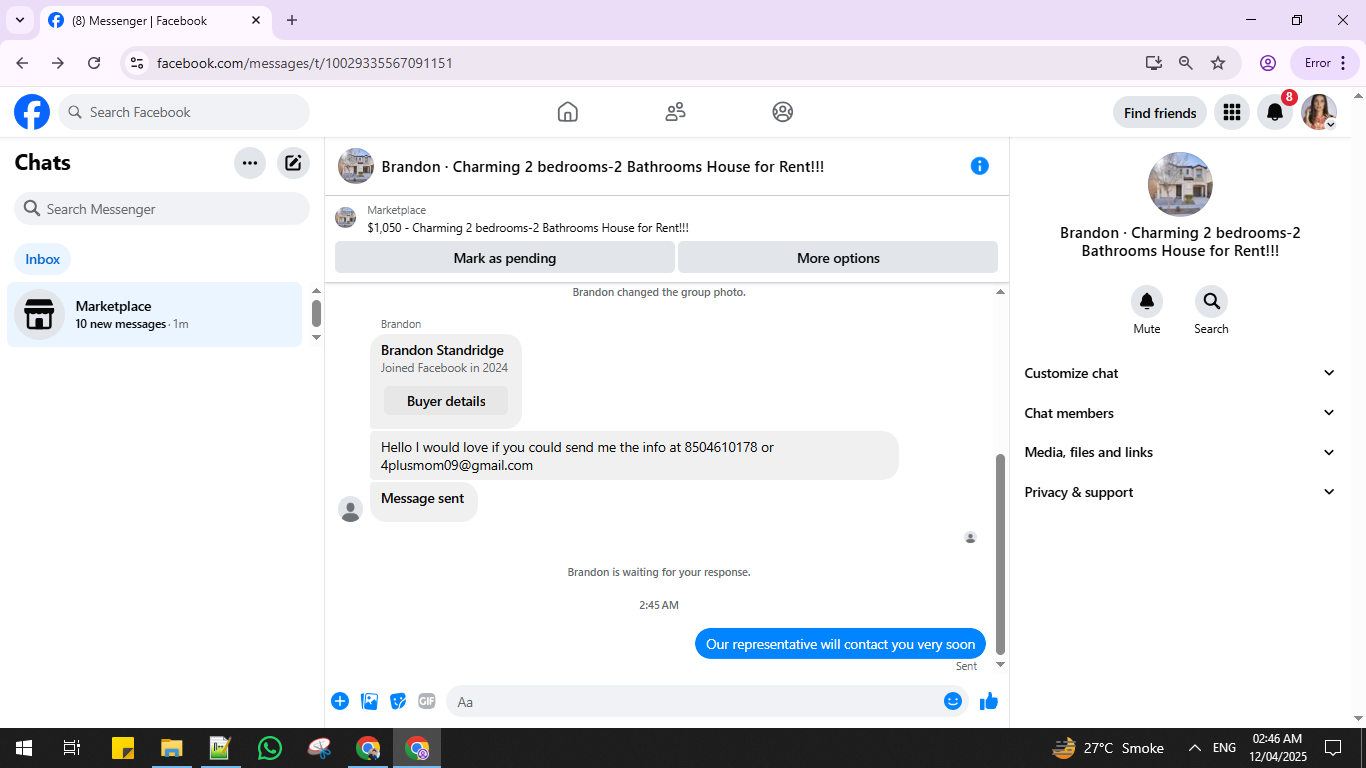Choose a sticker in composer
1366x768 pixels.
coord(398,701)
